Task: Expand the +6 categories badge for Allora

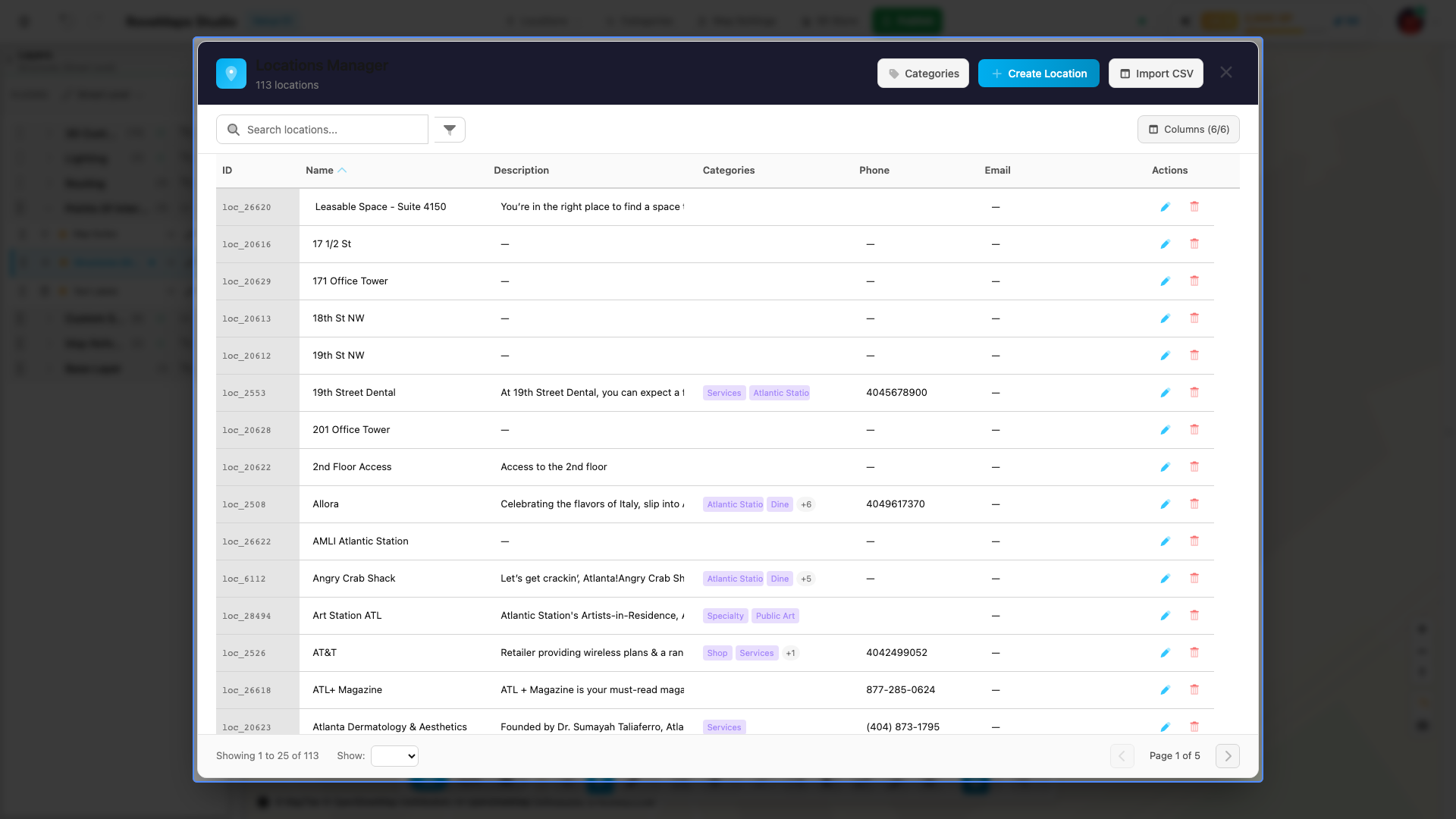Action: [x=806, y=504]
